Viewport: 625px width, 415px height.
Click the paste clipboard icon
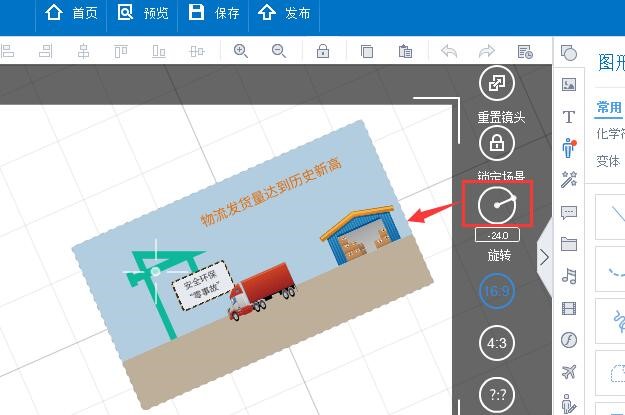click(x=405, y=51)
